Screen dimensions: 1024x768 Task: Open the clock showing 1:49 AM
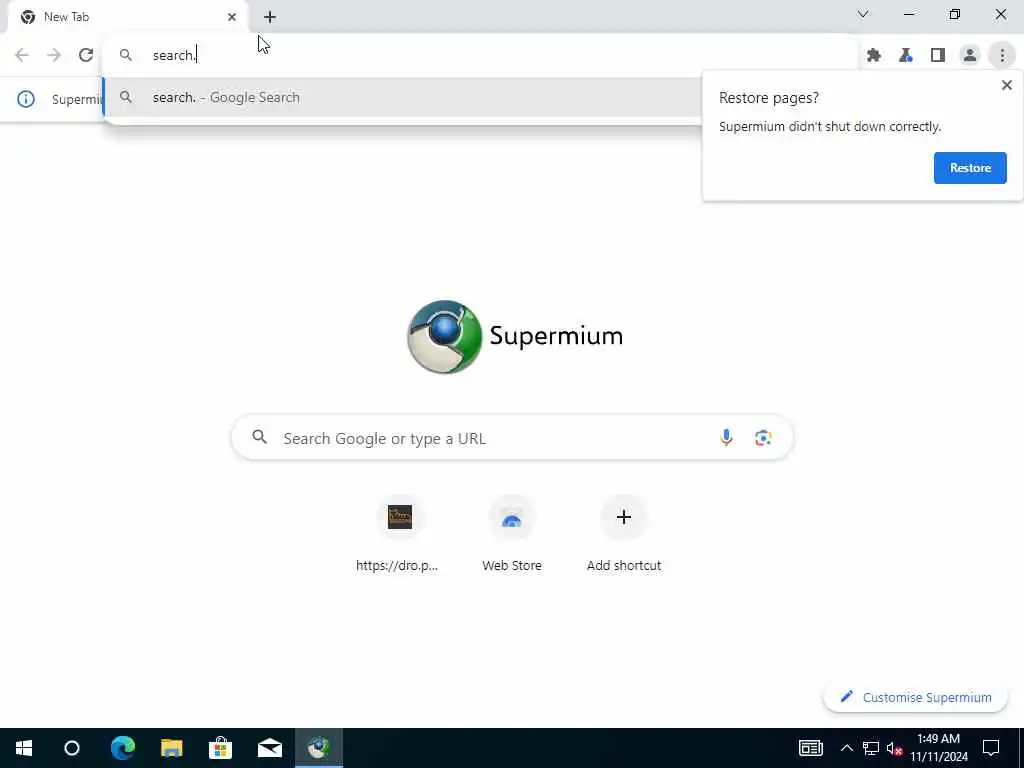[x=938, y=748]
